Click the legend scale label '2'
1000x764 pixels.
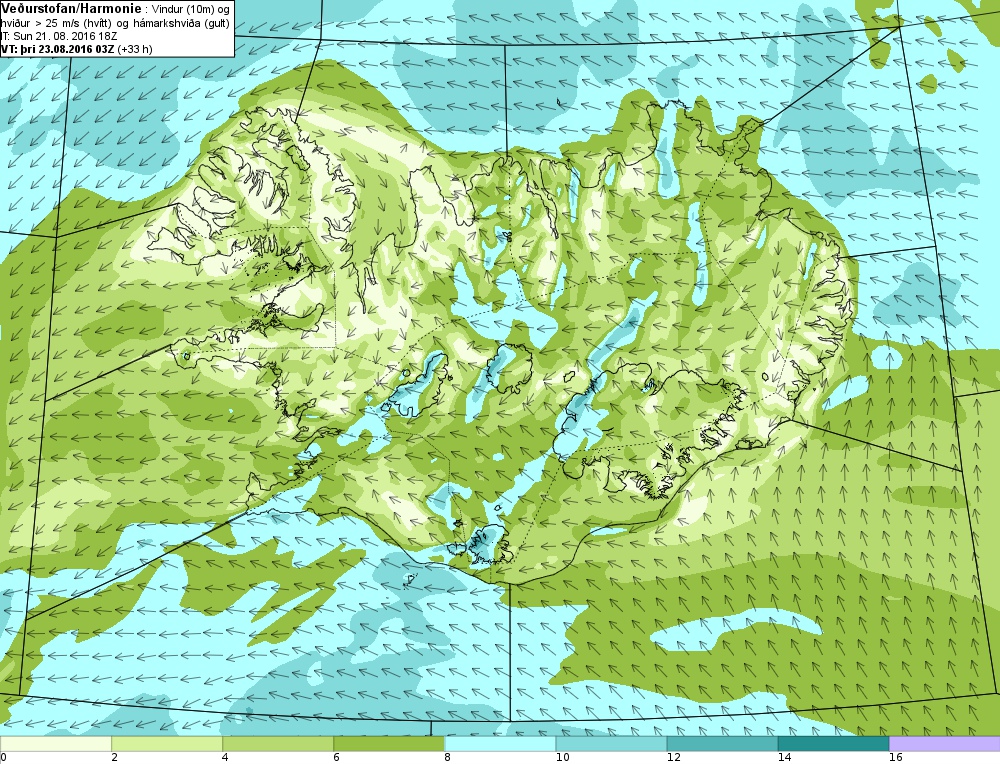(x=114, y=758)
